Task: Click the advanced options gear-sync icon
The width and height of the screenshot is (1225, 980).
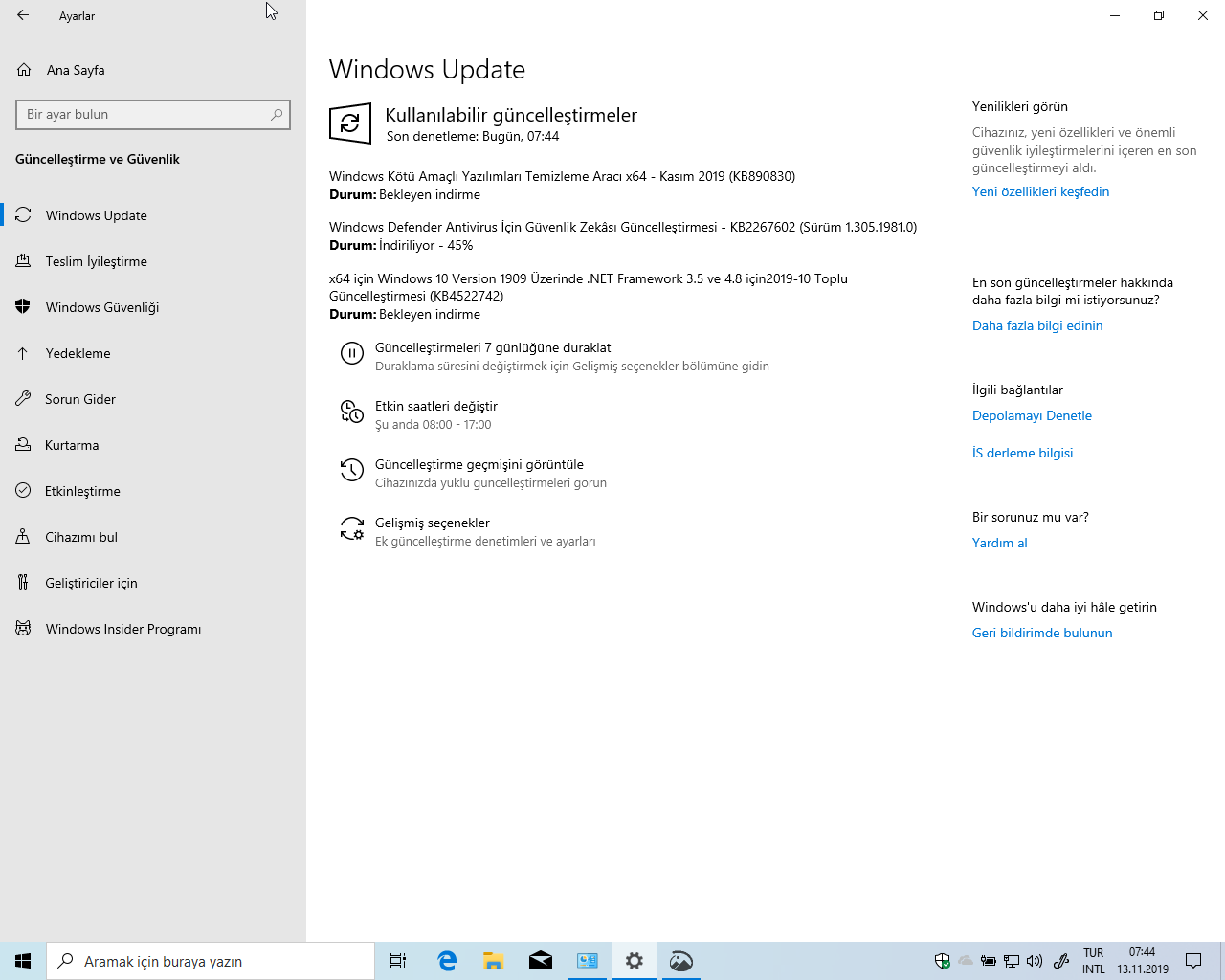Action: 352,529
